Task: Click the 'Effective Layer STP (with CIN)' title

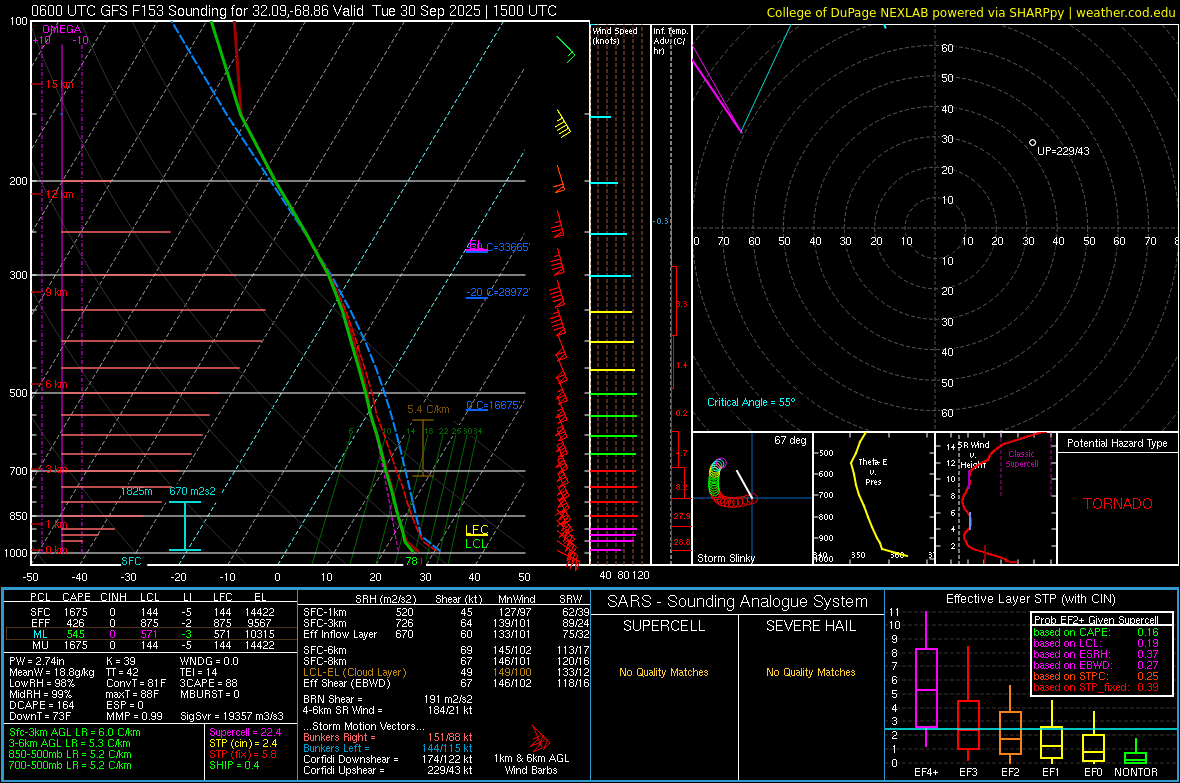Action: click(x=1030, y=599)
